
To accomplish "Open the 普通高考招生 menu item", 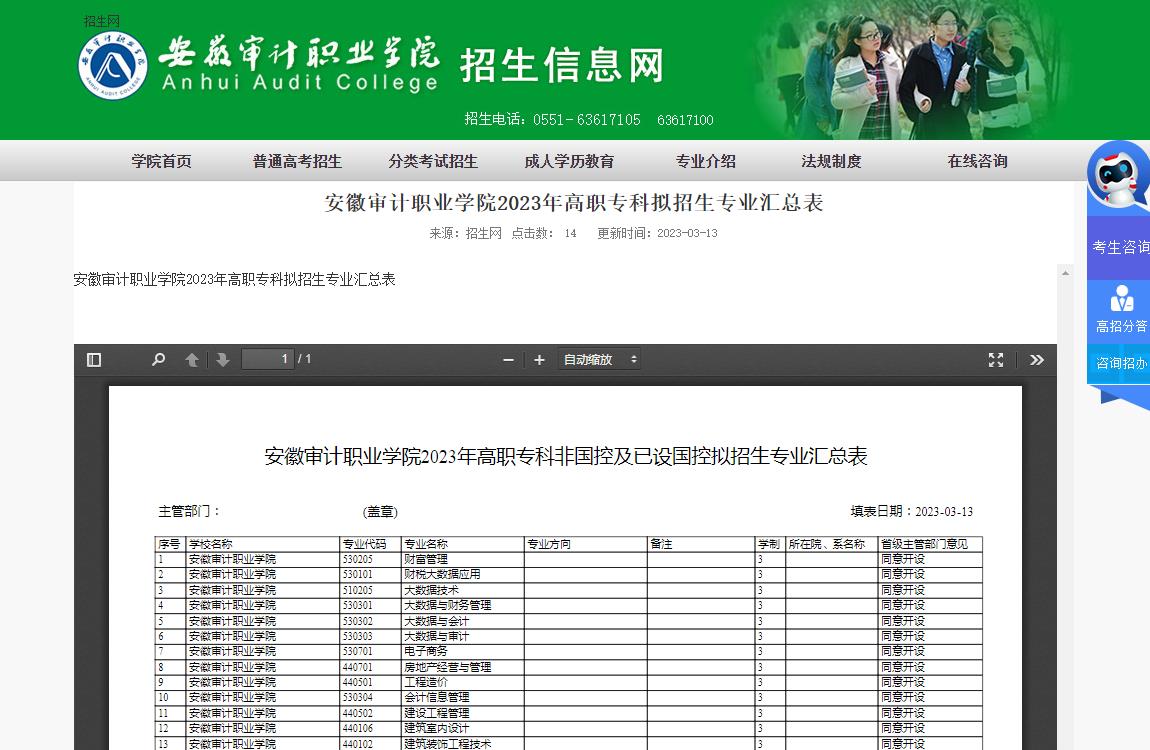I will coord(297,161).
